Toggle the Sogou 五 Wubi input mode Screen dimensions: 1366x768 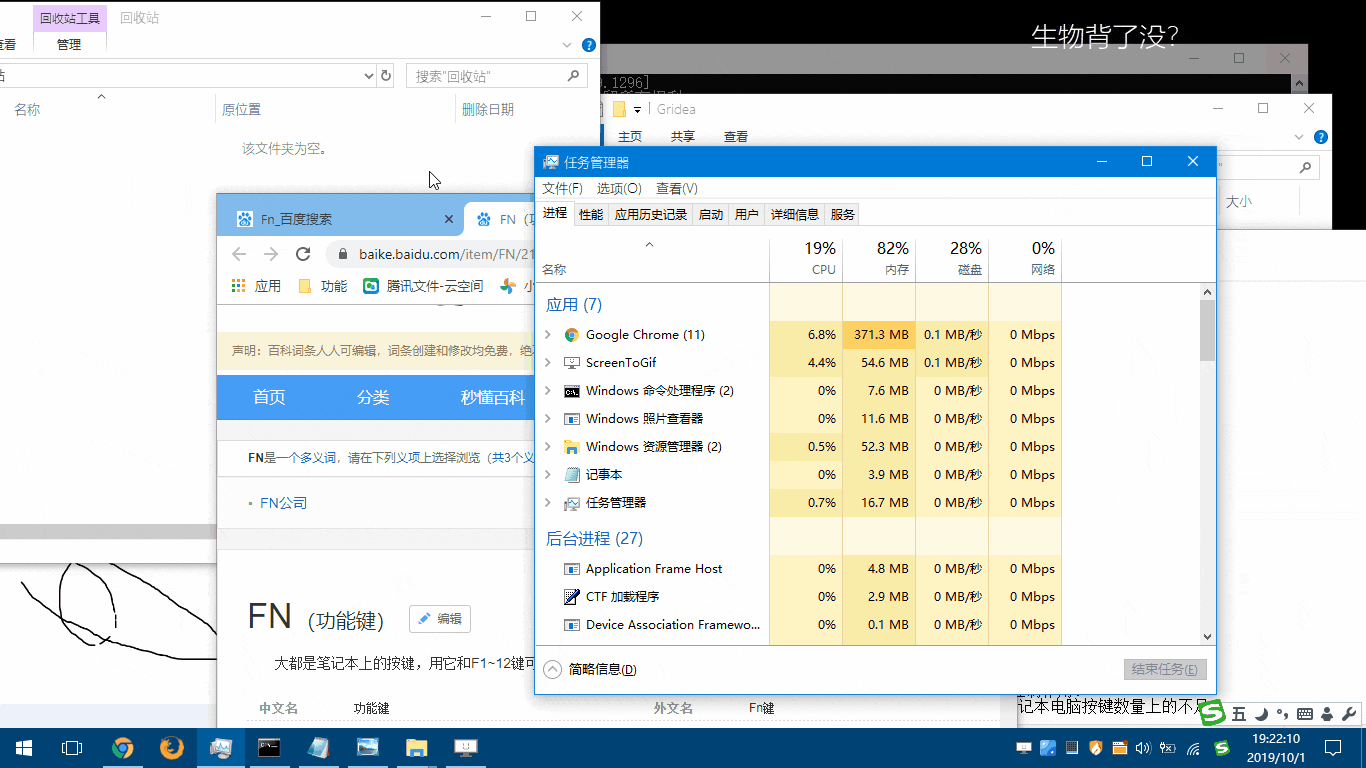click(1239, 714)
